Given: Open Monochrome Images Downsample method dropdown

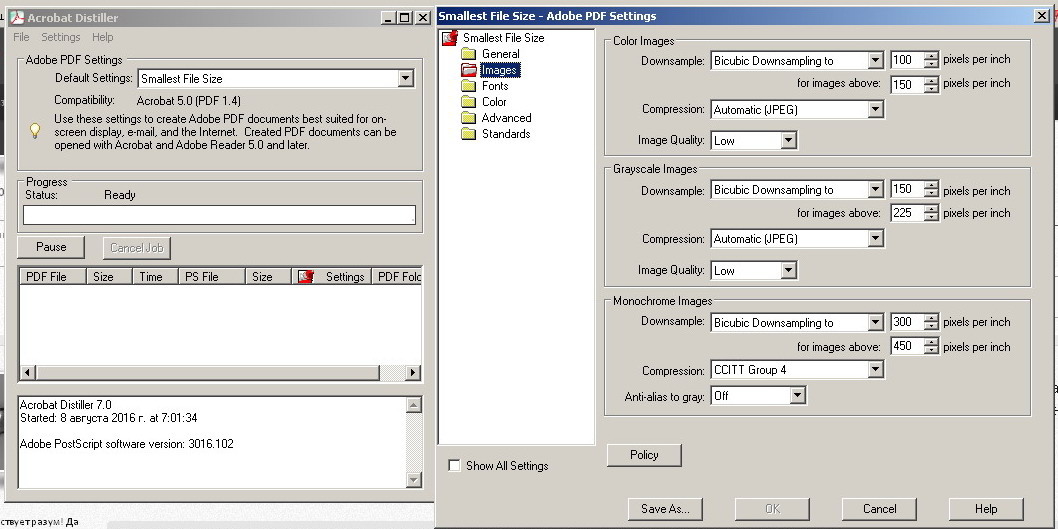Looking at the screenshot, I should [x=875, y=323].
